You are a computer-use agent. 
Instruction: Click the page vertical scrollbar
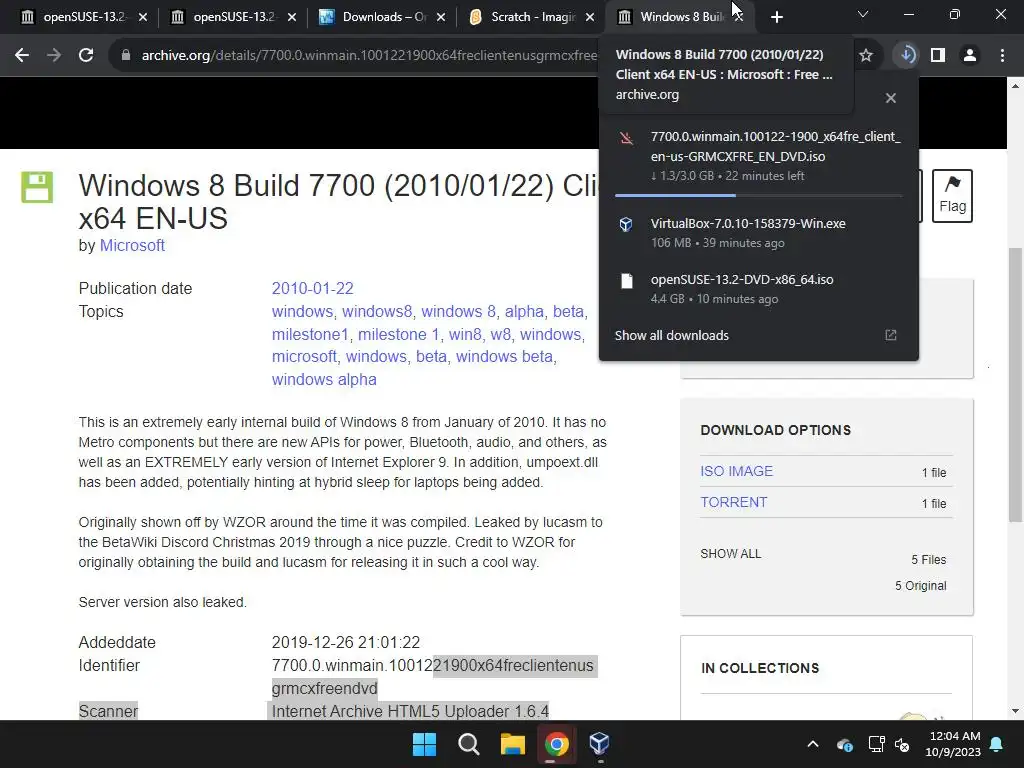point(1016,385)
